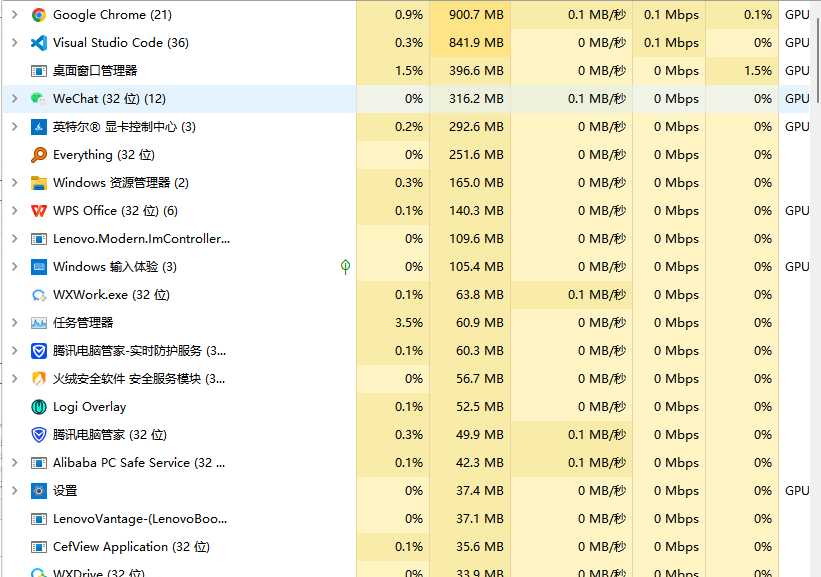Screen dimensions: 821x577
Task: Click the 251.6 MB memory value
Action: 476,154
